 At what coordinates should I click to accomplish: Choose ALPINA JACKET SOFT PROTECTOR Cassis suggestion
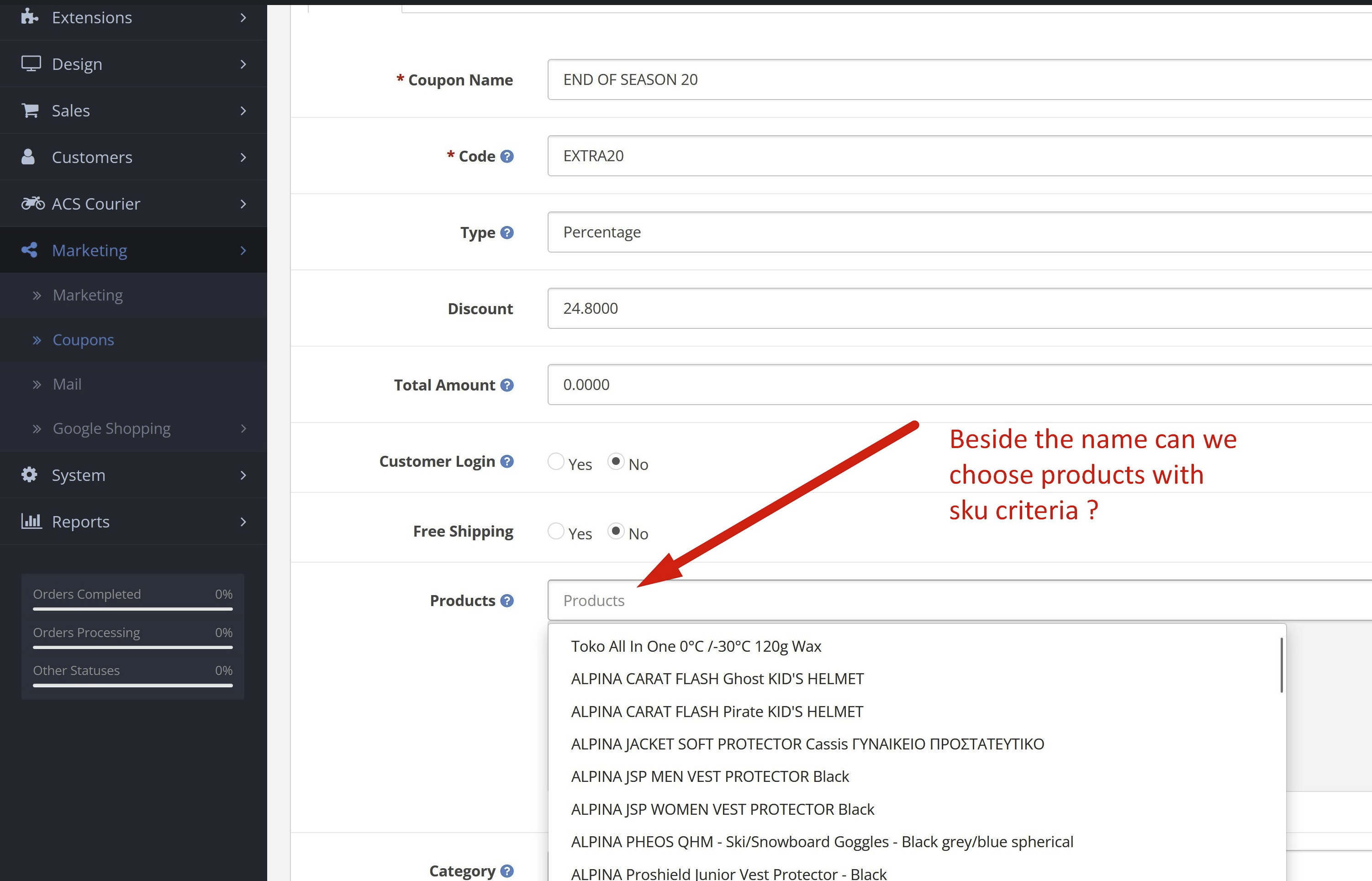[914, 744]
